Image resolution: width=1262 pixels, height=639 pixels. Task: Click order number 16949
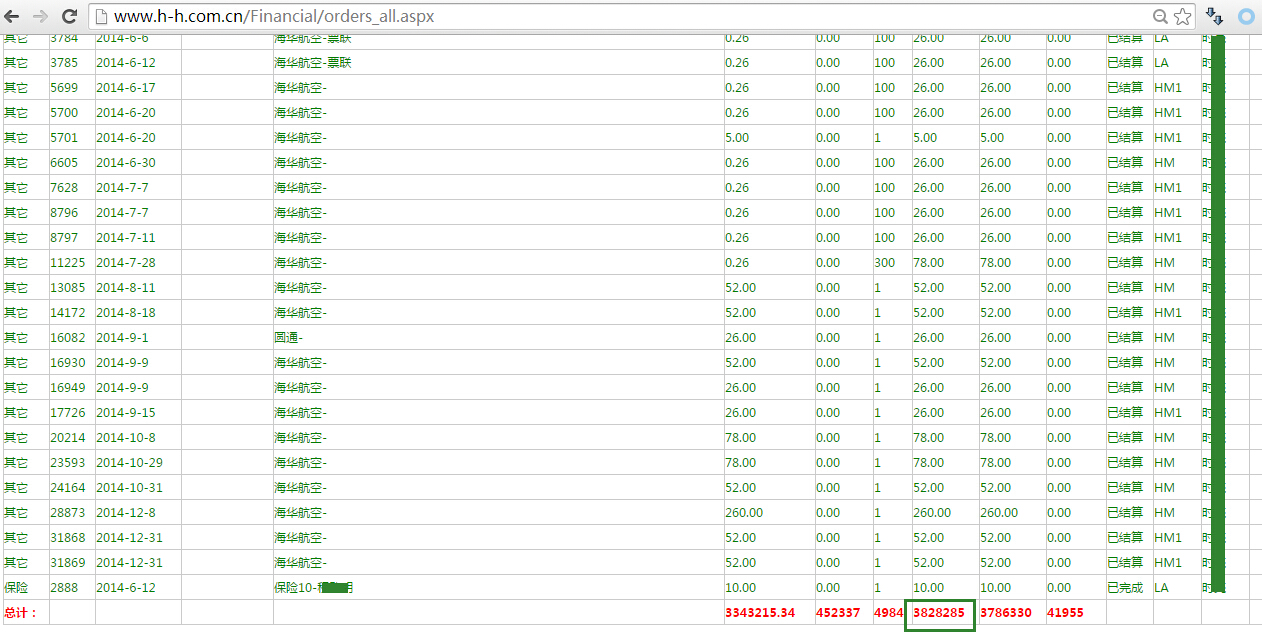[68, 387]
